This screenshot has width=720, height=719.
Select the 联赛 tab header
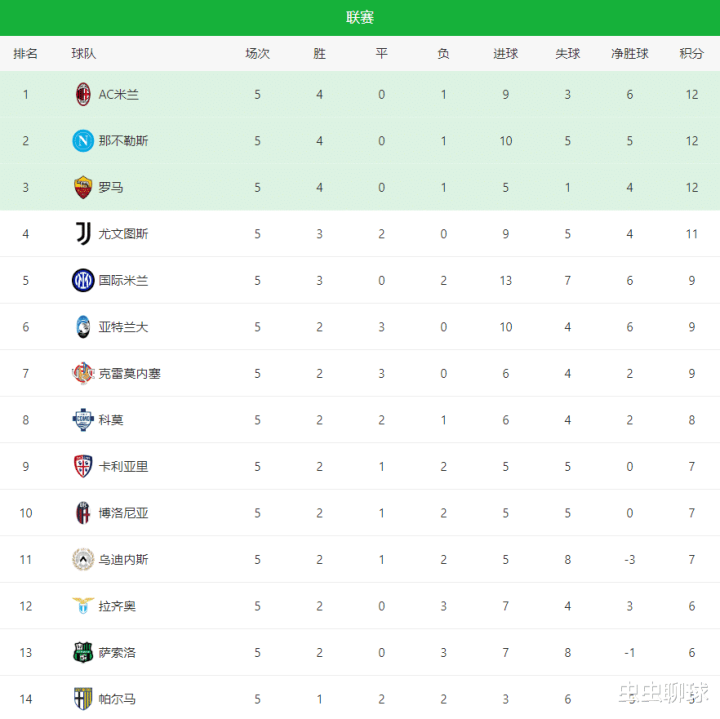point(360,18)
